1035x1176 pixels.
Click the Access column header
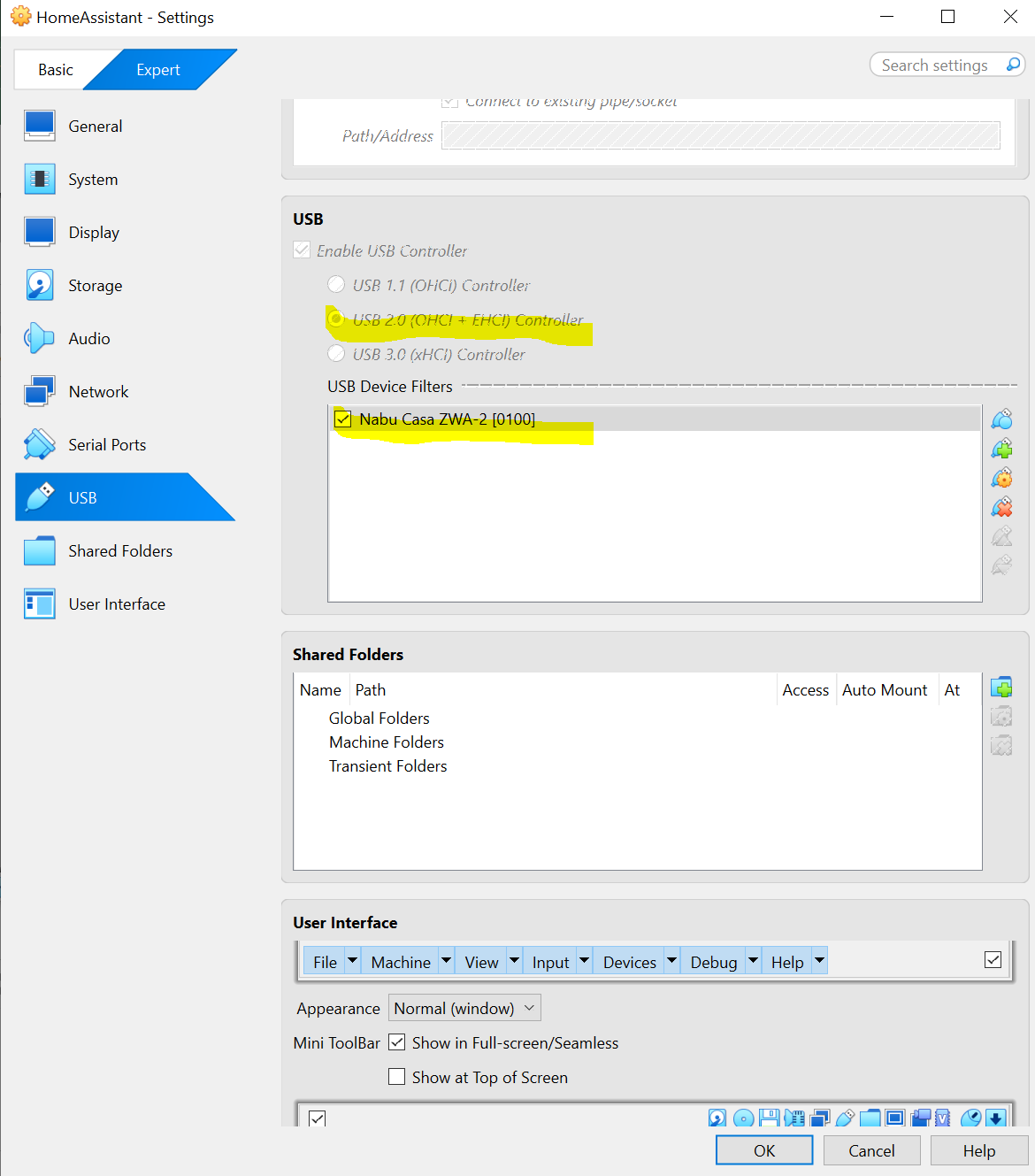pos(806,689)
